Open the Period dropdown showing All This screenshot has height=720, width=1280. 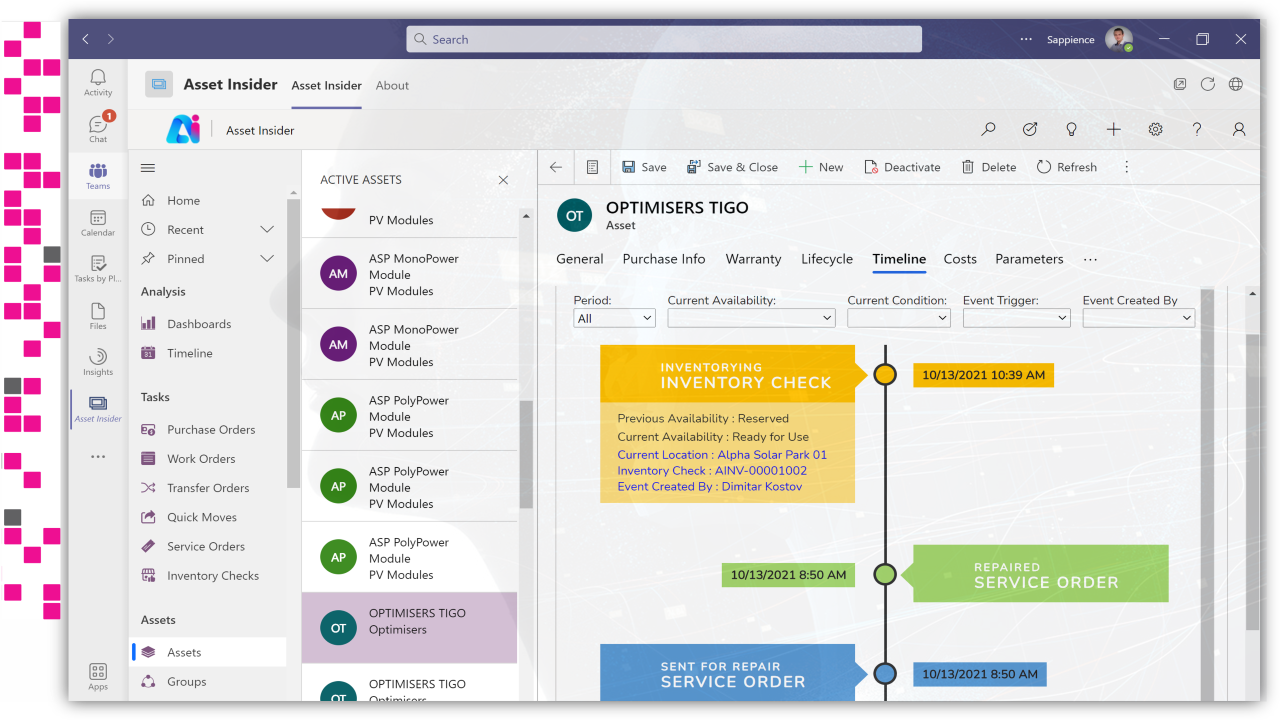(x=613, y=317)
